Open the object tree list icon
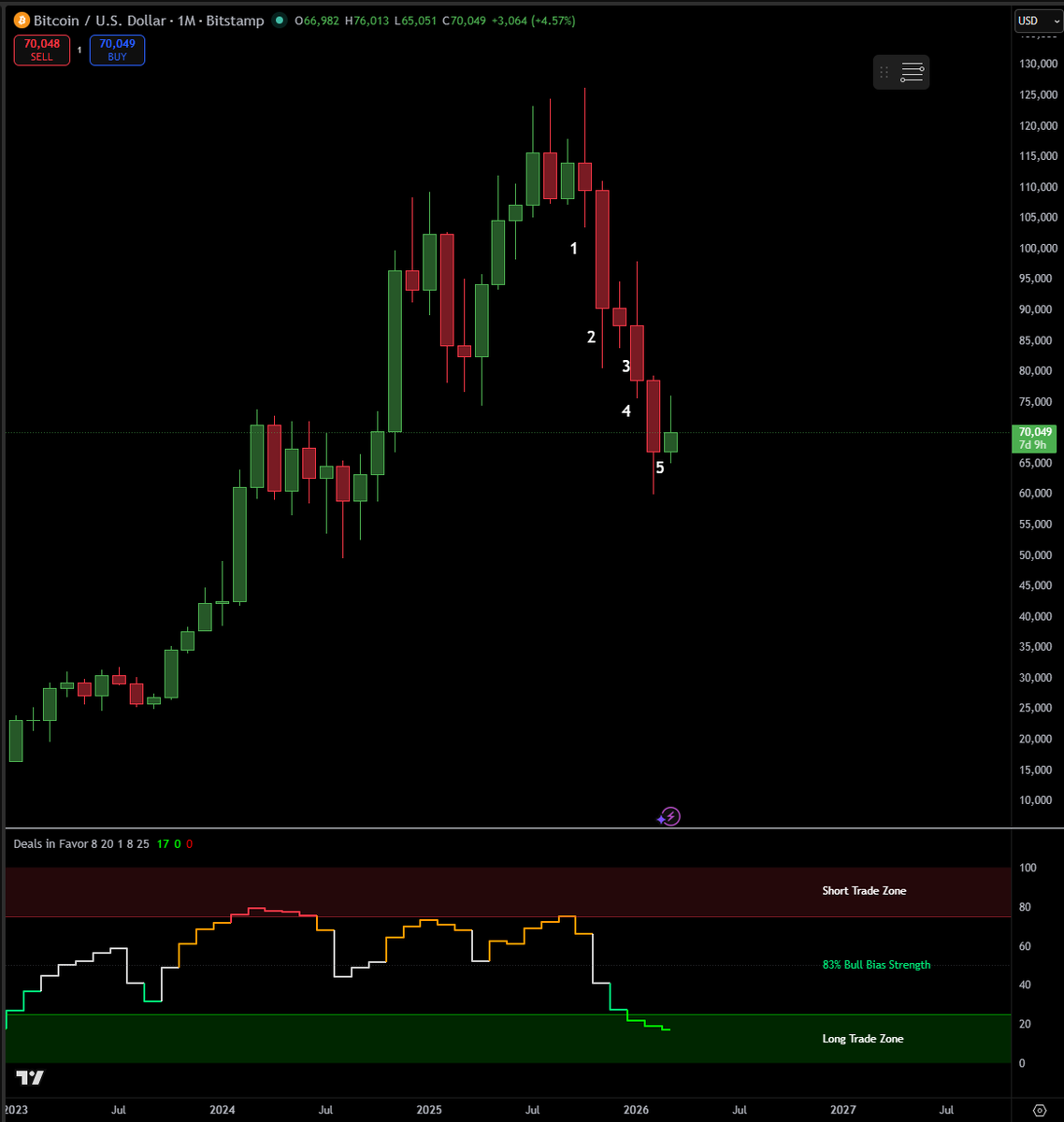The height and width of the screenshot is (1122, 1064). click(x=912, y=72)
